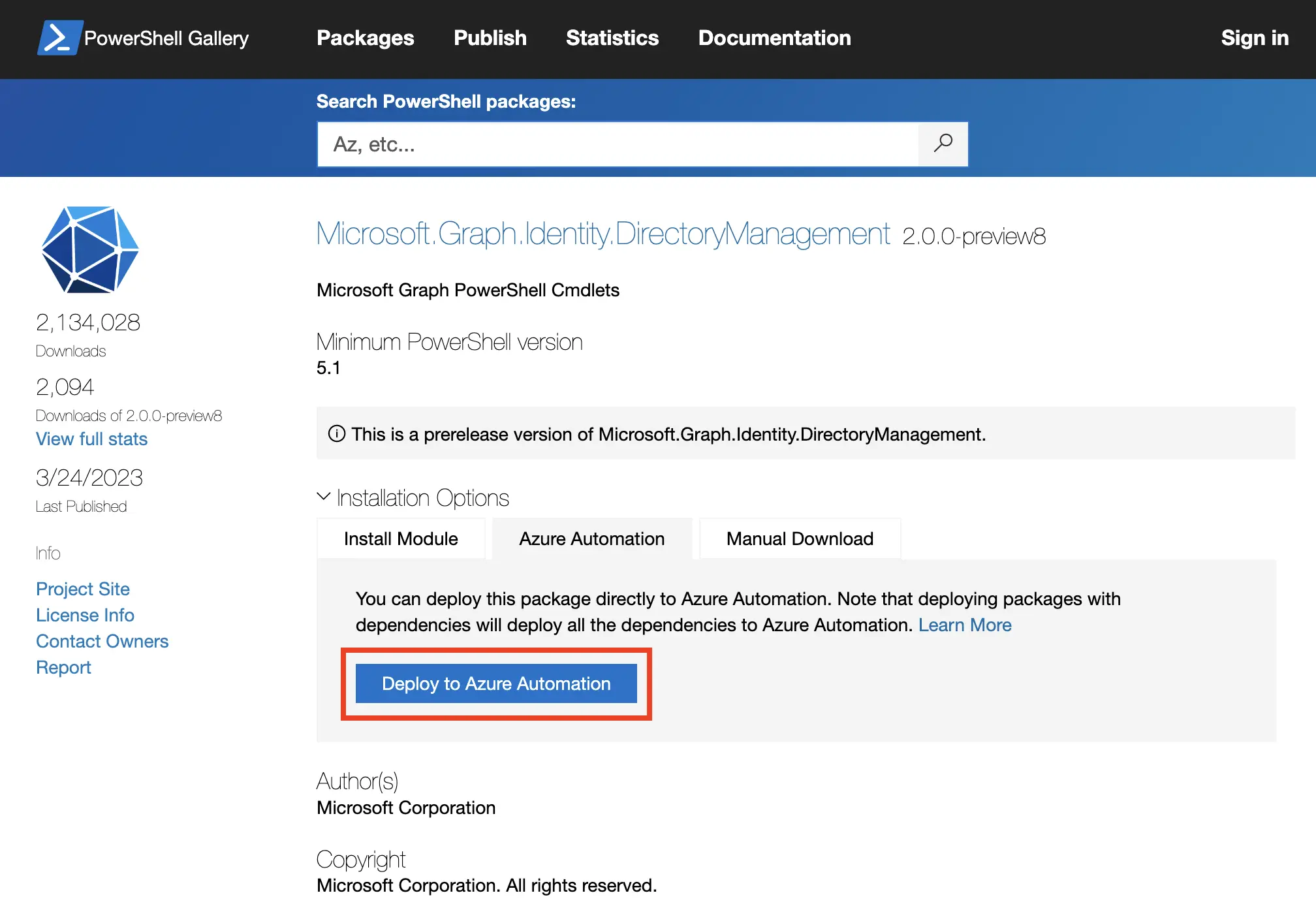The image size is (1316, 908).
Task: Visit the Project Site link
Action: click(x=83, y=589)
